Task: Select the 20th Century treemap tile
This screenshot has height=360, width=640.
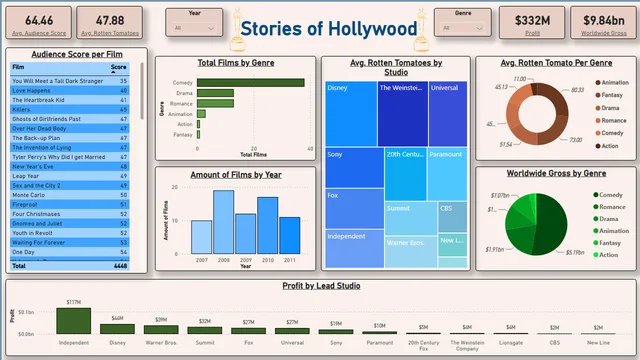Action: point(405,174)
